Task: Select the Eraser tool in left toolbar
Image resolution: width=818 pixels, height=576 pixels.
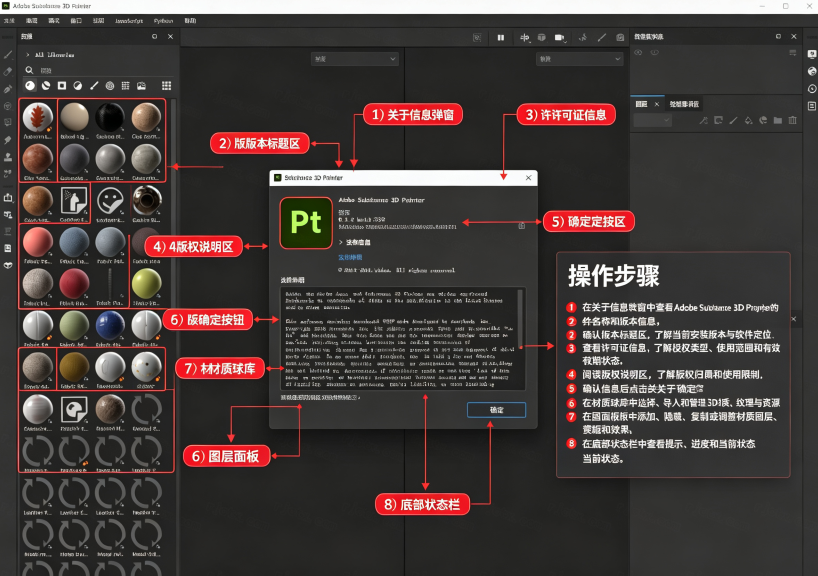Action: click(x=8, y=71)
